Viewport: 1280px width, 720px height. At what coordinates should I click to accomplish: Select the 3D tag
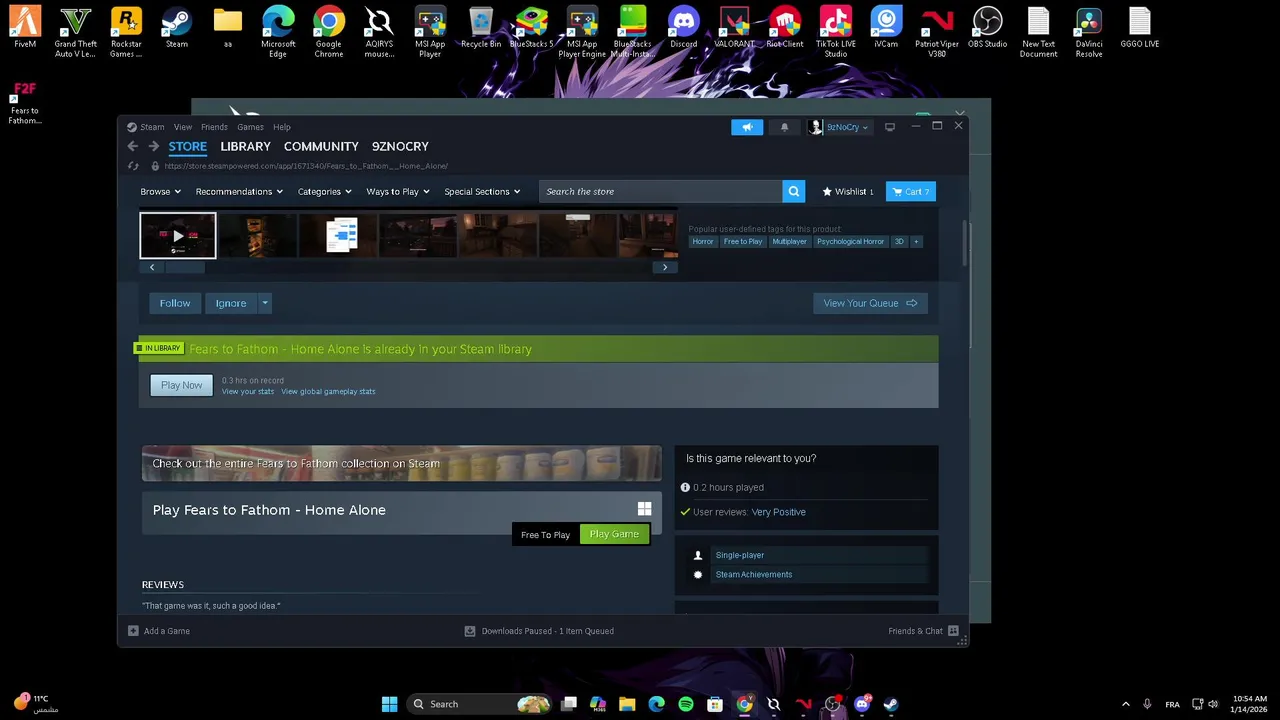click(899, 241)
